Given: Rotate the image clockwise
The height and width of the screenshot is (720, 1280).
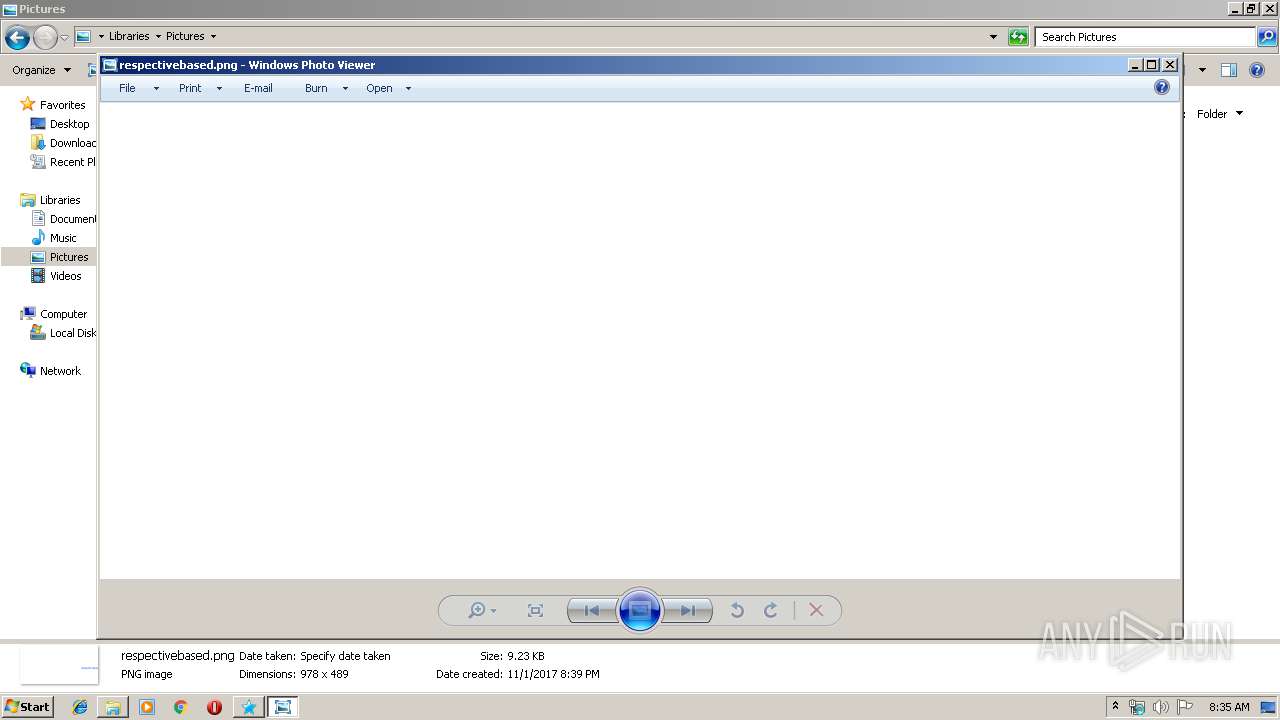Looking at the screenshot, I should coord(771,611).
